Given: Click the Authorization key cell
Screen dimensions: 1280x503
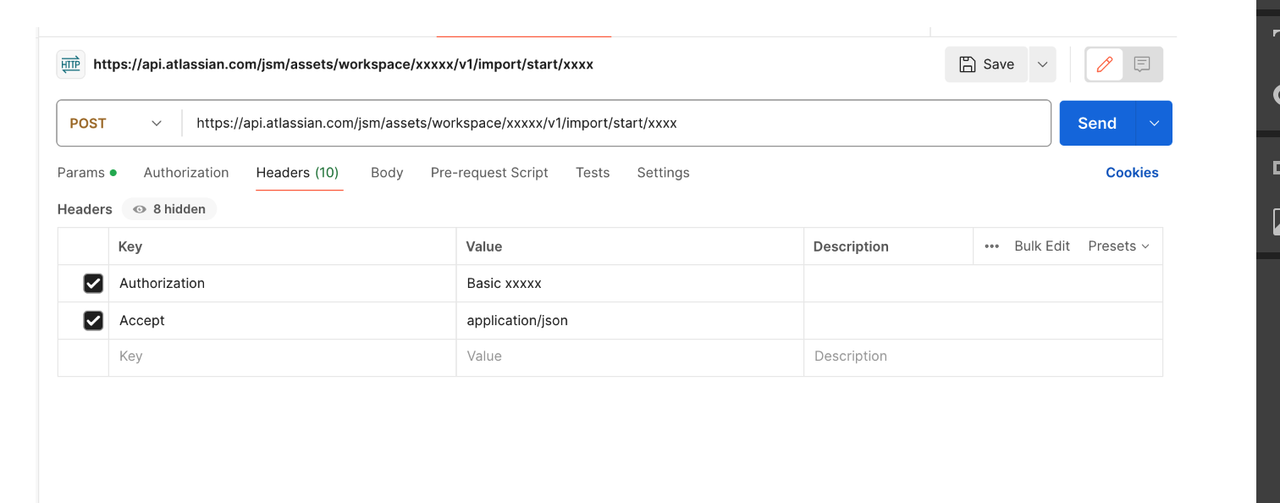Looking at the screenshot, I should pyautogui.click(x=282, y=284).
